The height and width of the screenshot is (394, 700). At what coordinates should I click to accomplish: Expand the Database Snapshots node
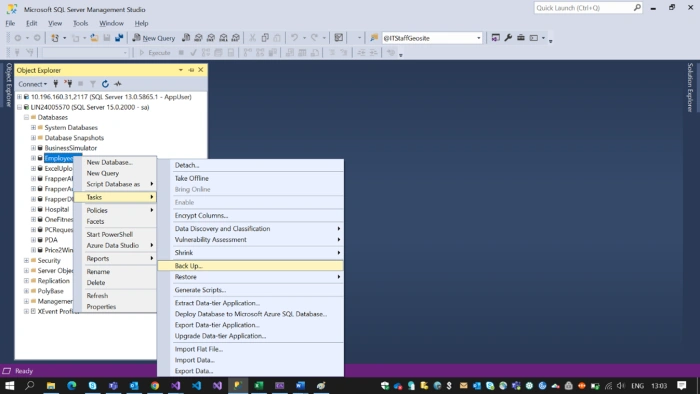(x=33, y=138)
